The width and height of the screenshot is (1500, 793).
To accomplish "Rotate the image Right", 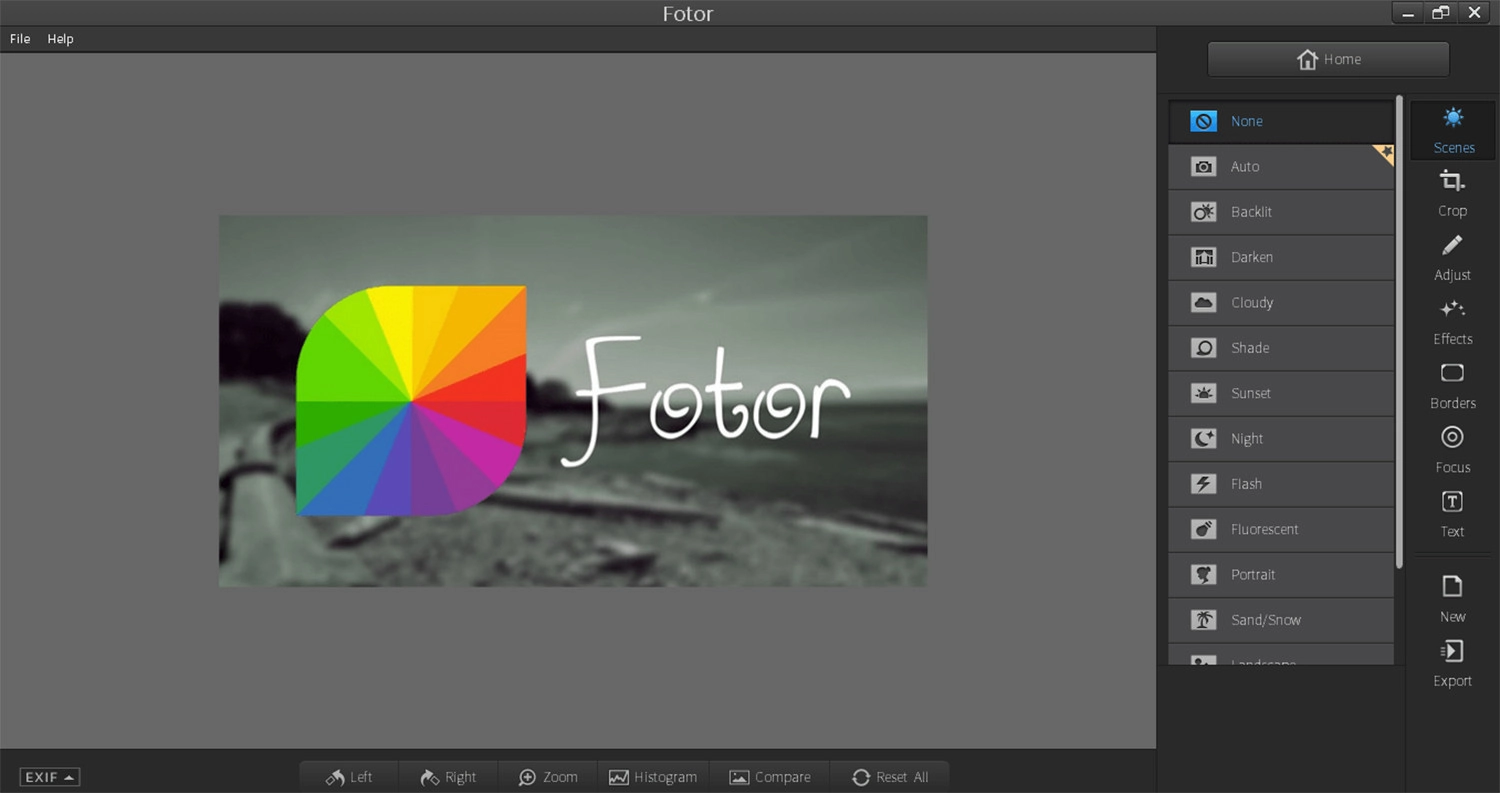I will tap(448, 777).
